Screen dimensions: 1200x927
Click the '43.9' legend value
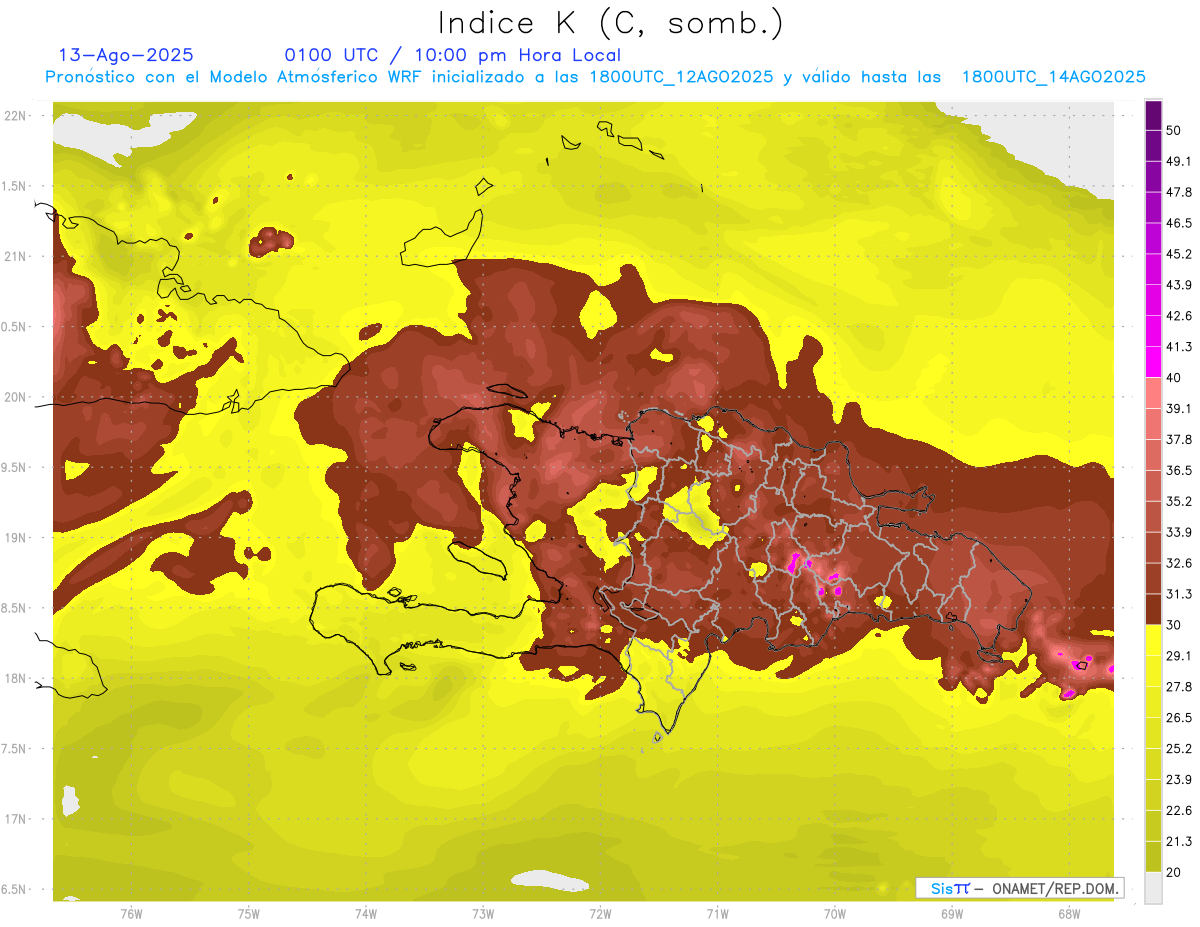1179,285
